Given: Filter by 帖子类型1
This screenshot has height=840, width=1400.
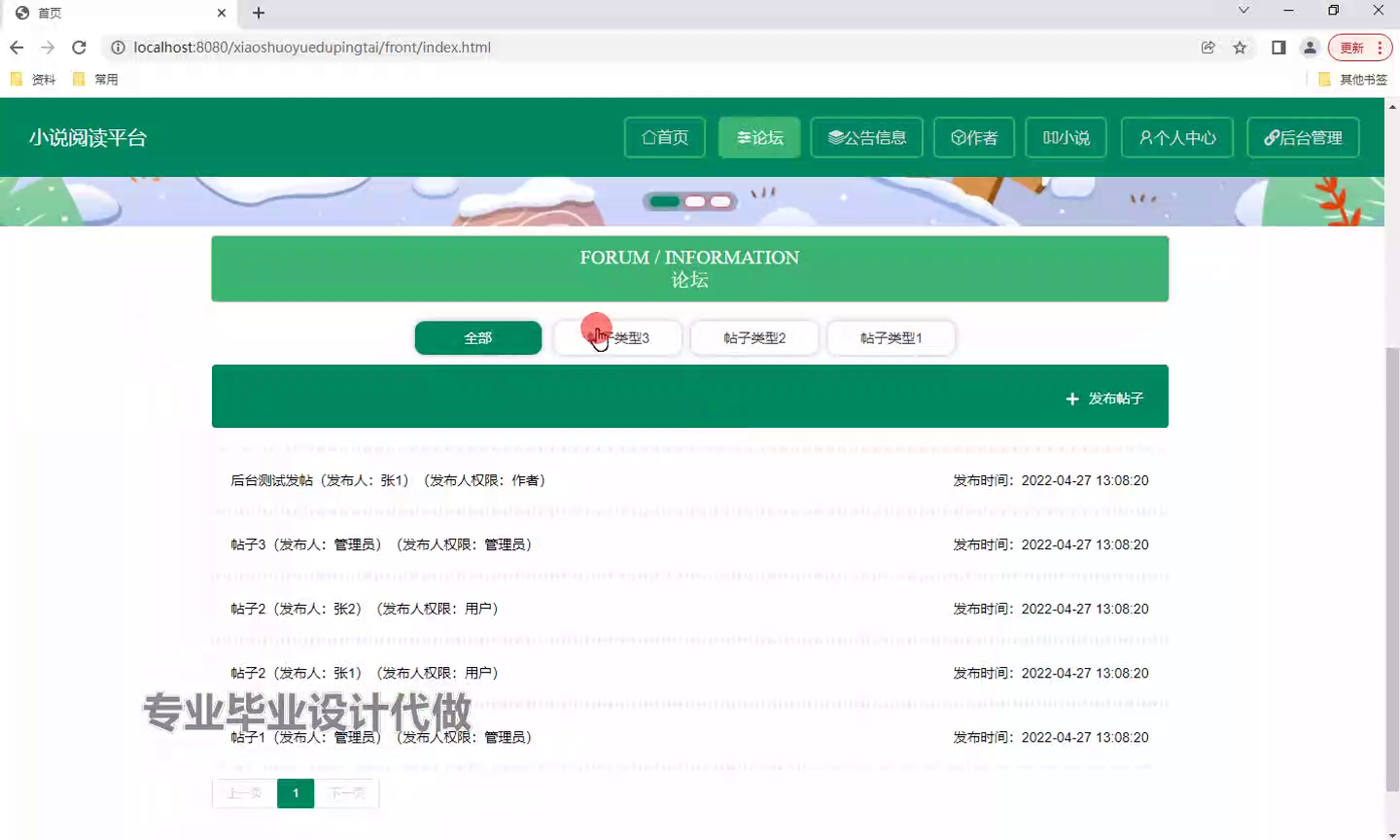Looking at the screenshot, I should [x=892, y=337].
